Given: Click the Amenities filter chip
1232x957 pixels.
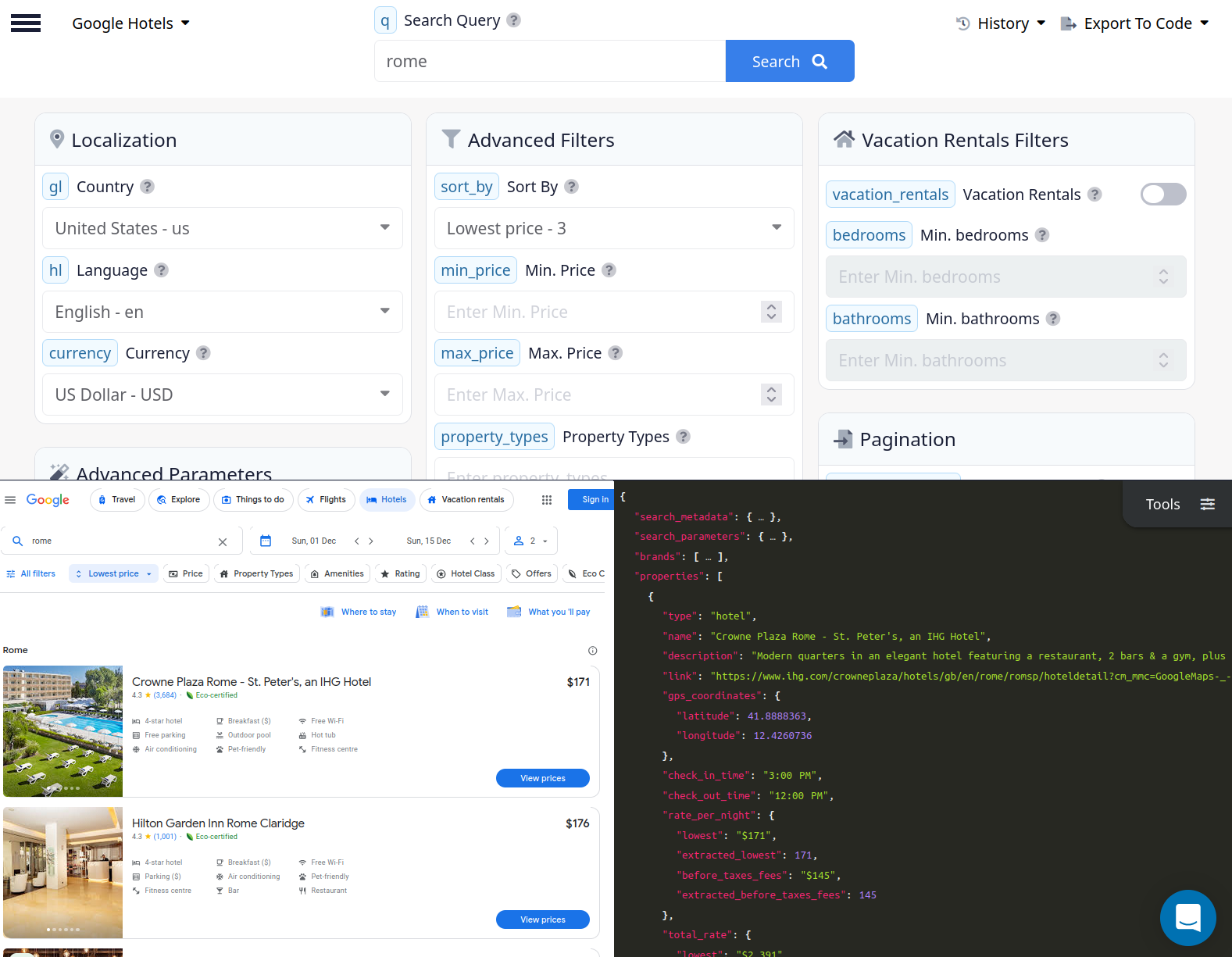Looking at the screenshot, I should click(337, 573).
